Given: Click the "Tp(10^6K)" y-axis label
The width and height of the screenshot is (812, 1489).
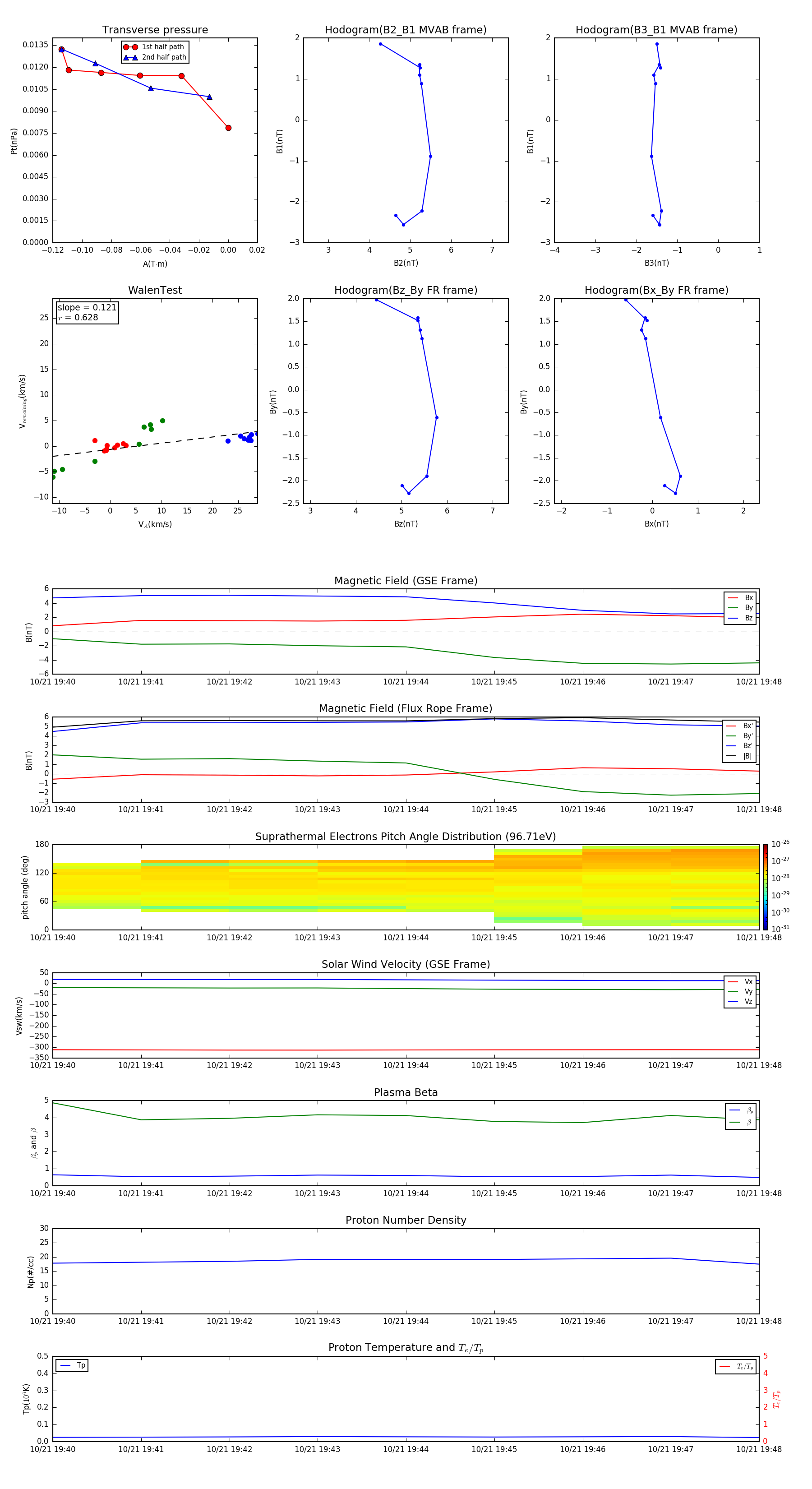Looking at the screenshot, I should pyautogui.click(x=27, y=1399).
